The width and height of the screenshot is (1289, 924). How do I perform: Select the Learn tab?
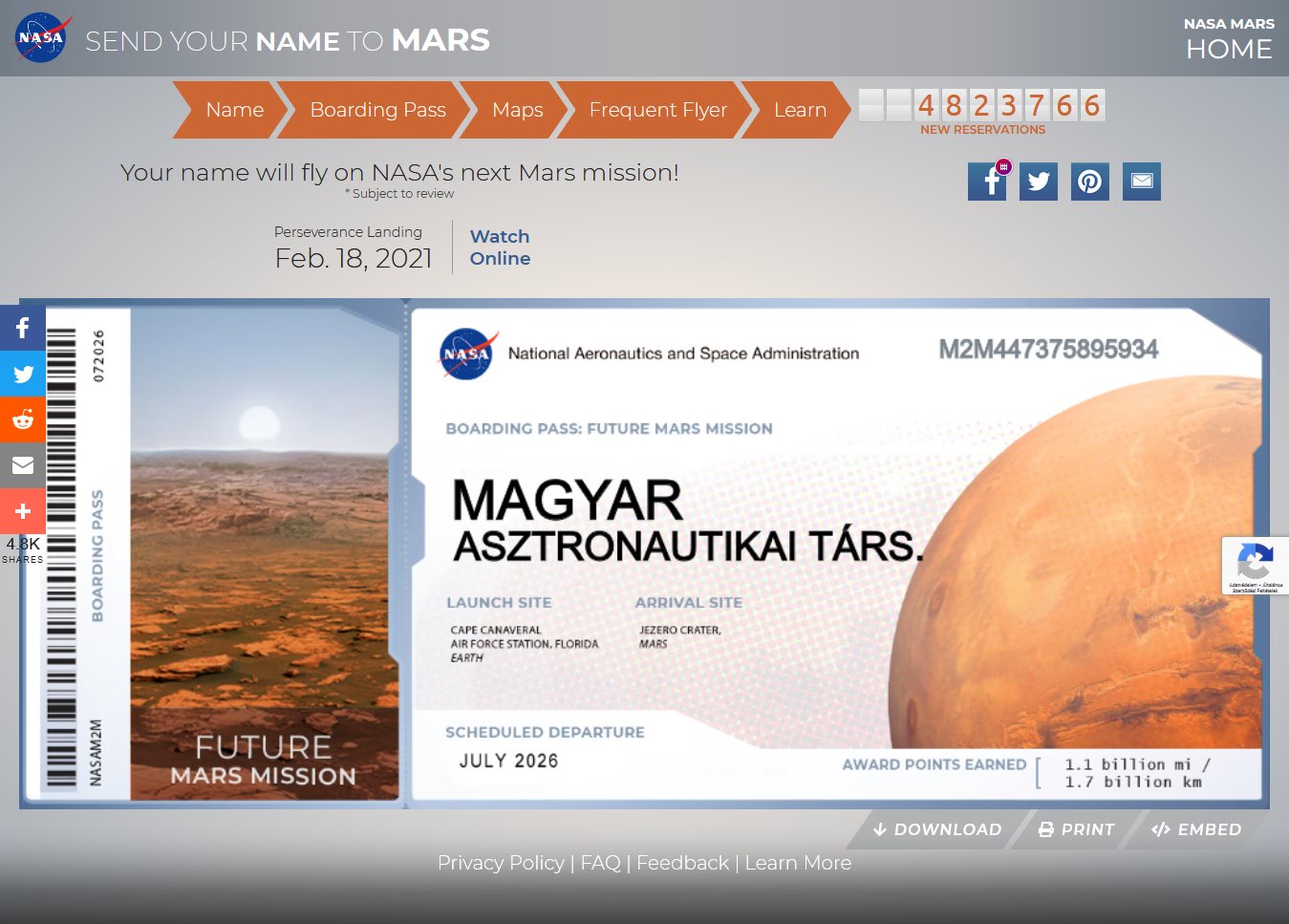click(800, 110)
